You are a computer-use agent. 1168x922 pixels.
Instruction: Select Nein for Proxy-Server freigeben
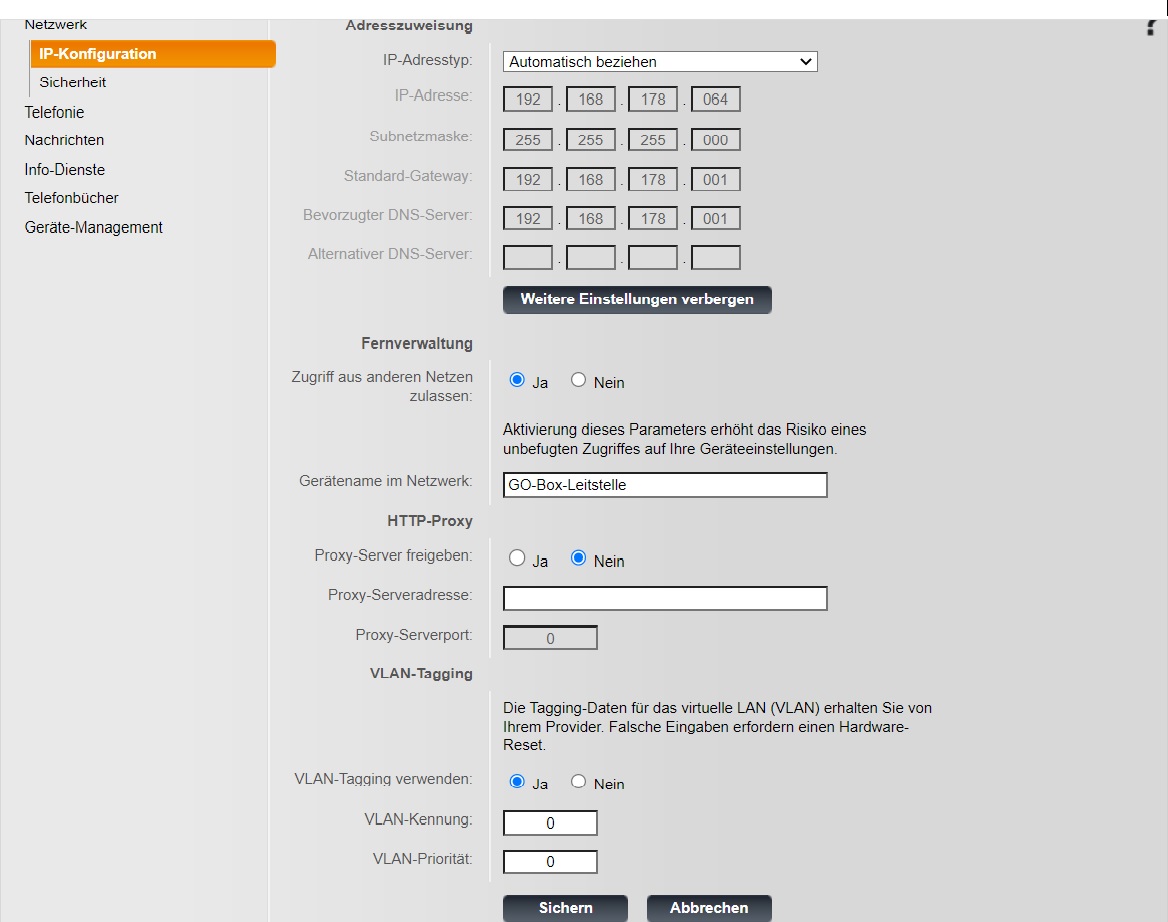click(578, 558)
